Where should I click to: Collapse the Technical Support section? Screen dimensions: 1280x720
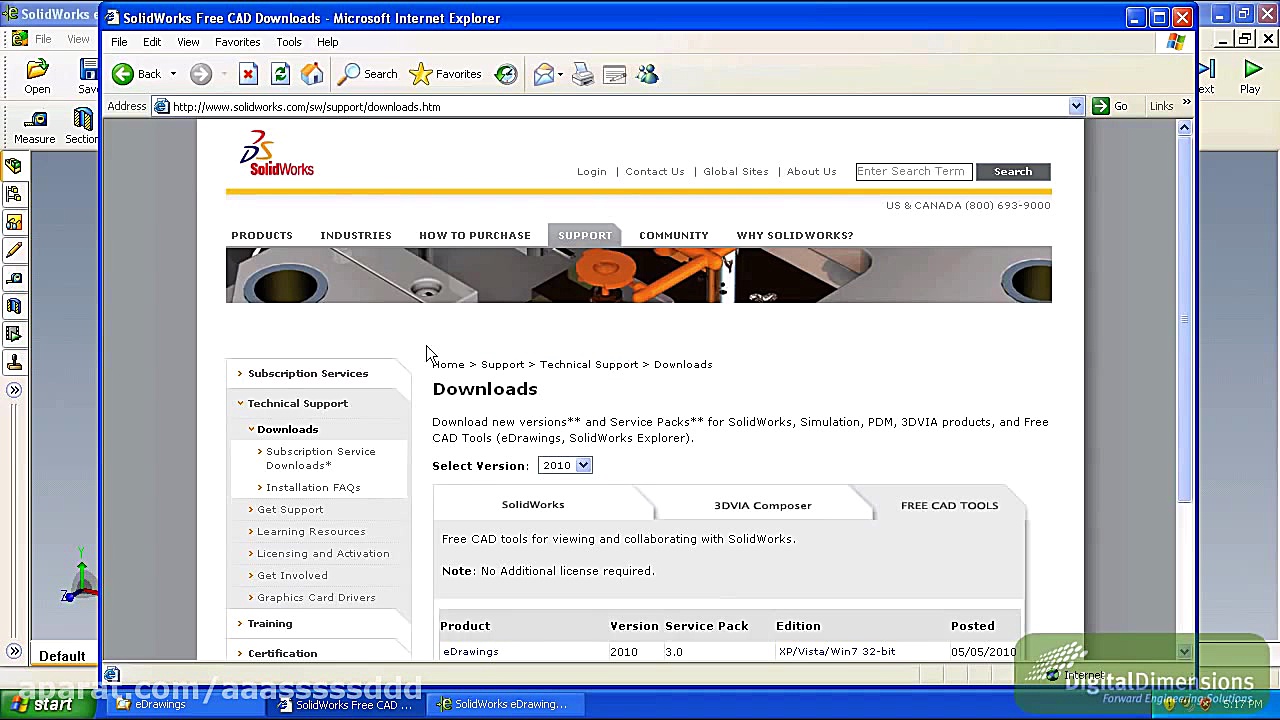pyautogui.click(x=297, y=403)
